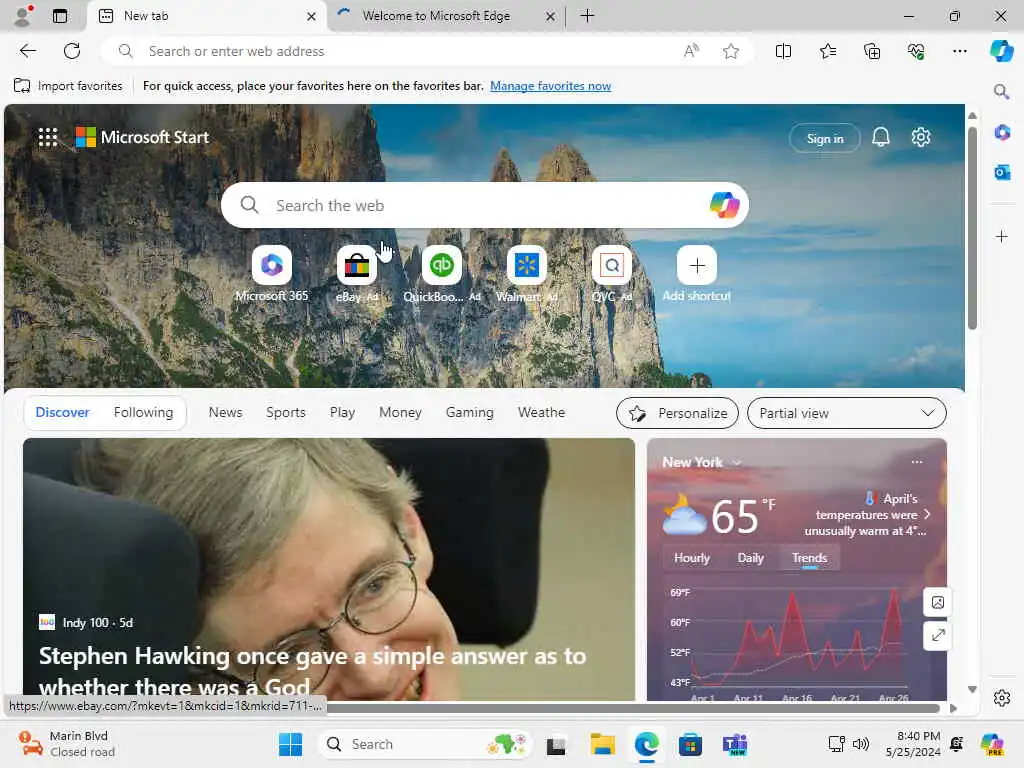
Task: Open the Microsoft Start logo link
Action: (142, 137)
